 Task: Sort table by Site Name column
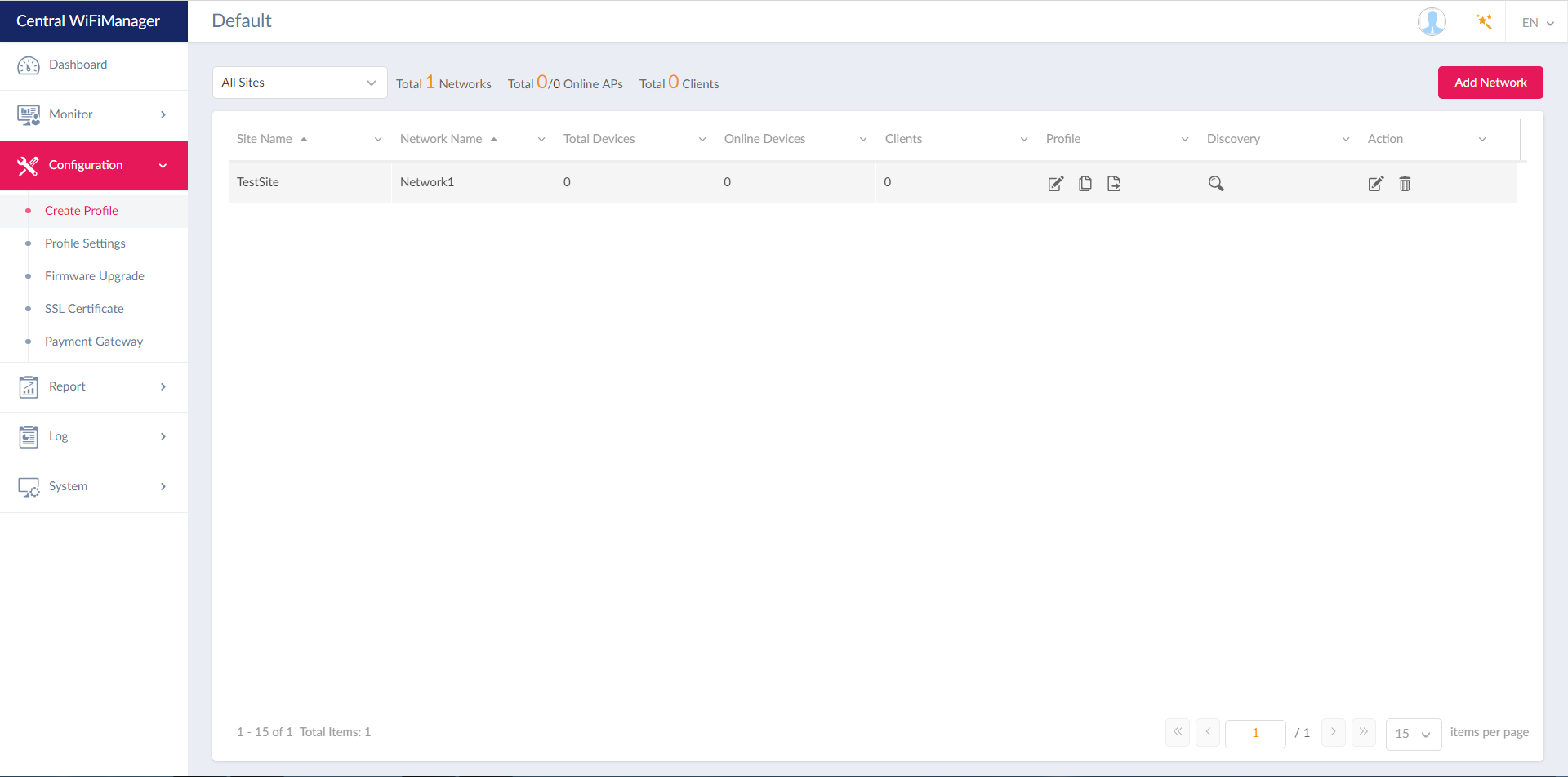(x=265, y=139)
